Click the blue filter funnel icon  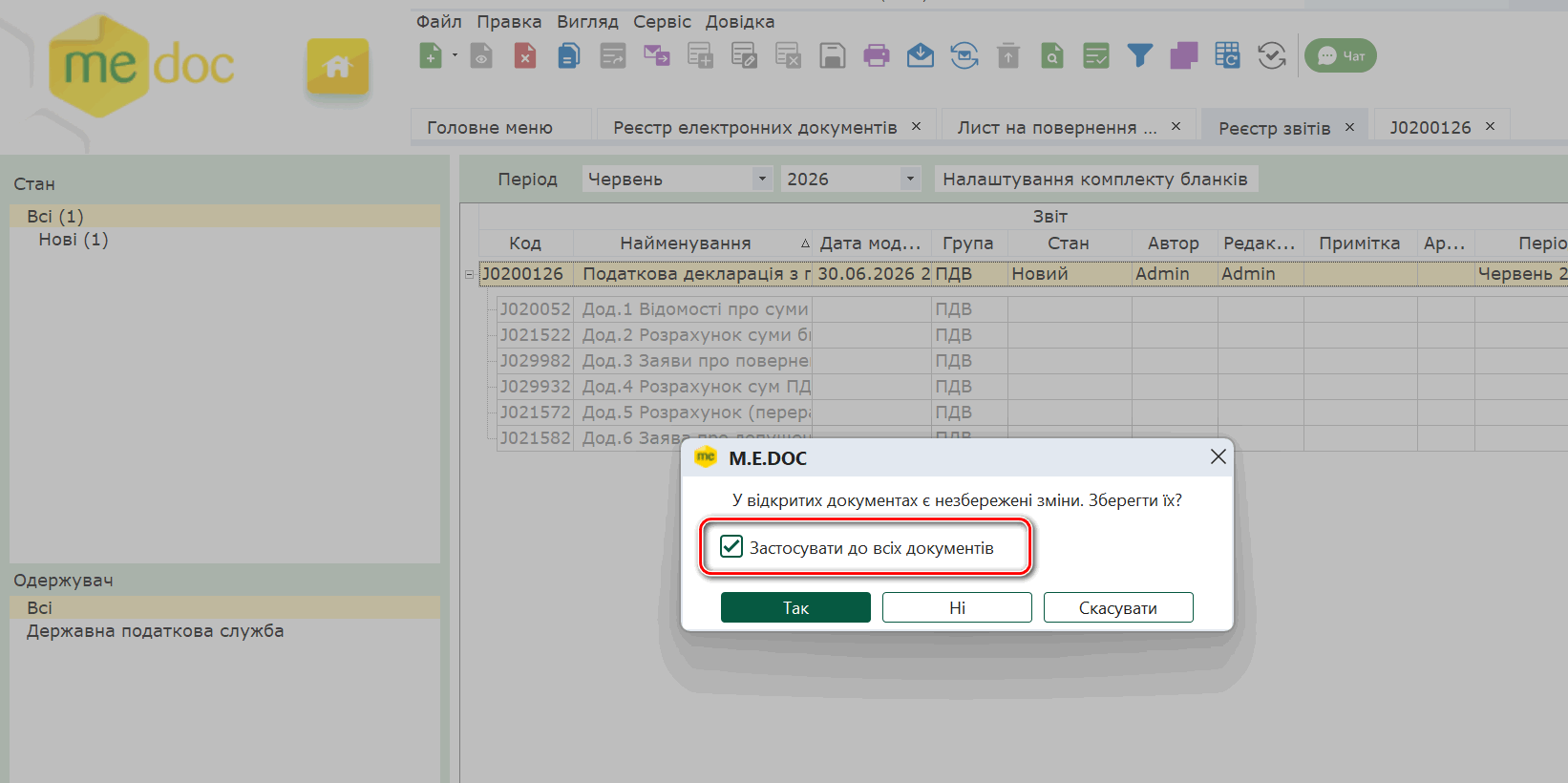[1139, 56]
